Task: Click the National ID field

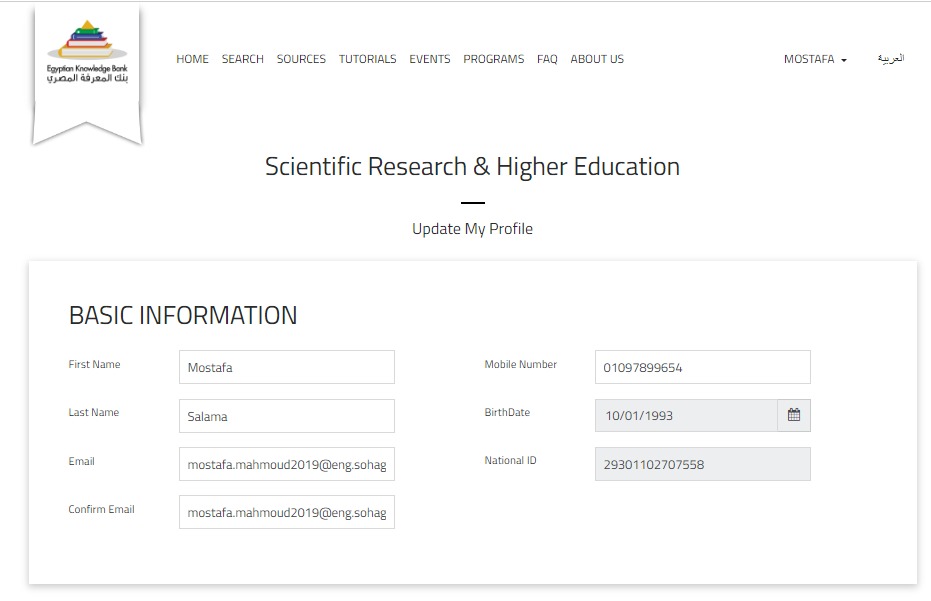Action: pyautogui.click(x=702, y=464)
